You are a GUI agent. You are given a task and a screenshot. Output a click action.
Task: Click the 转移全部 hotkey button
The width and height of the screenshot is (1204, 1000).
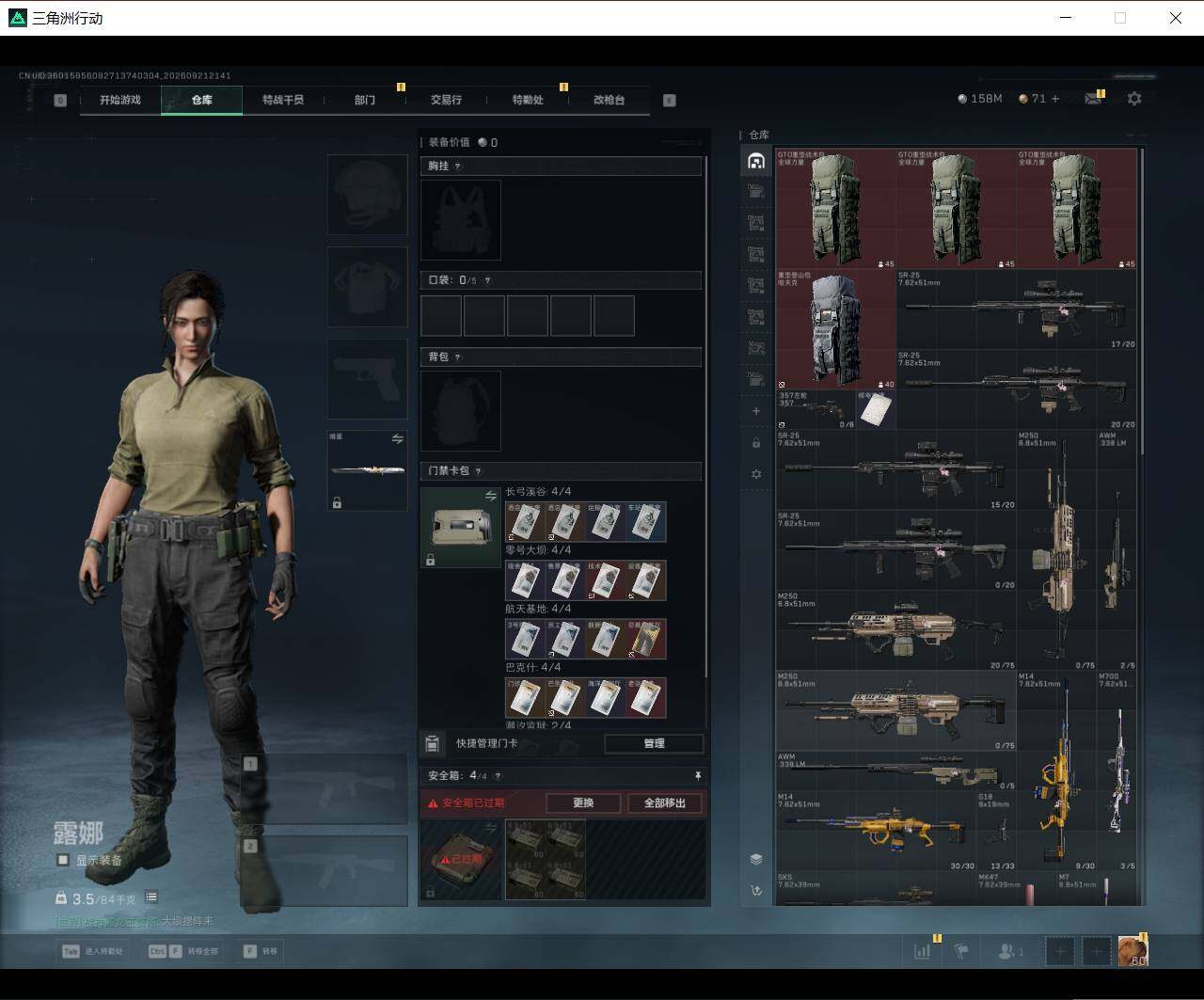(x=183, y=951)
